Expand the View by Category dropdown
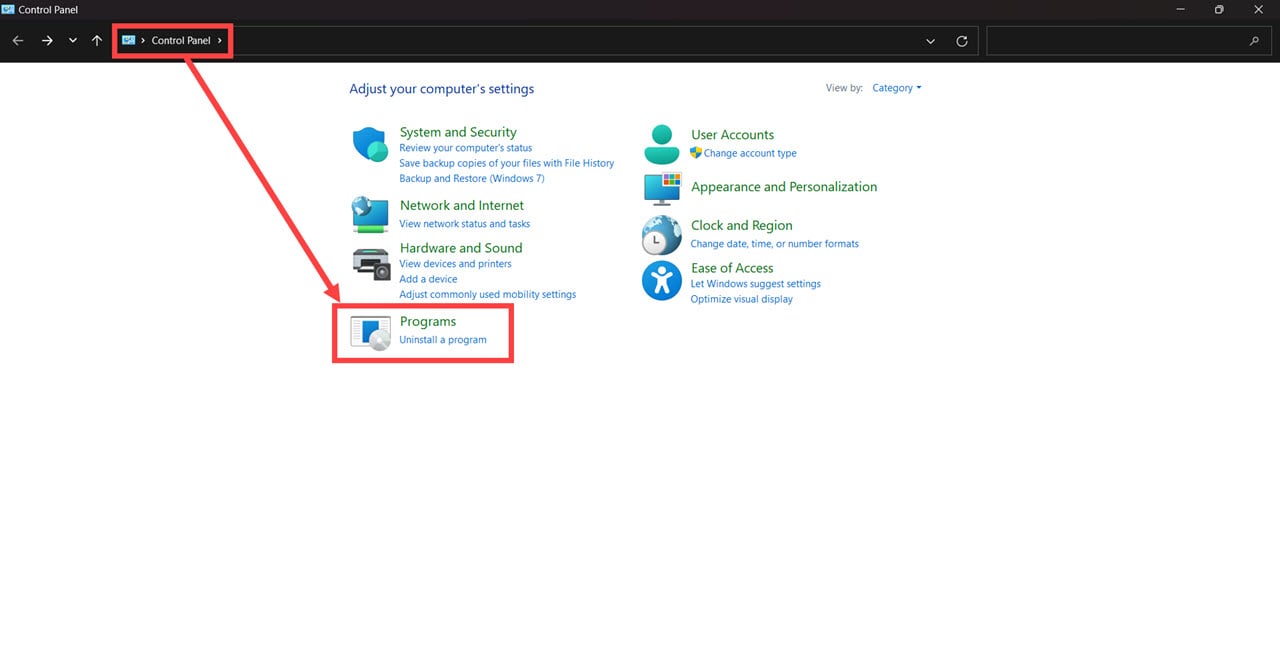The height and width of the screenshot is (669, 1280). (896, 88)
